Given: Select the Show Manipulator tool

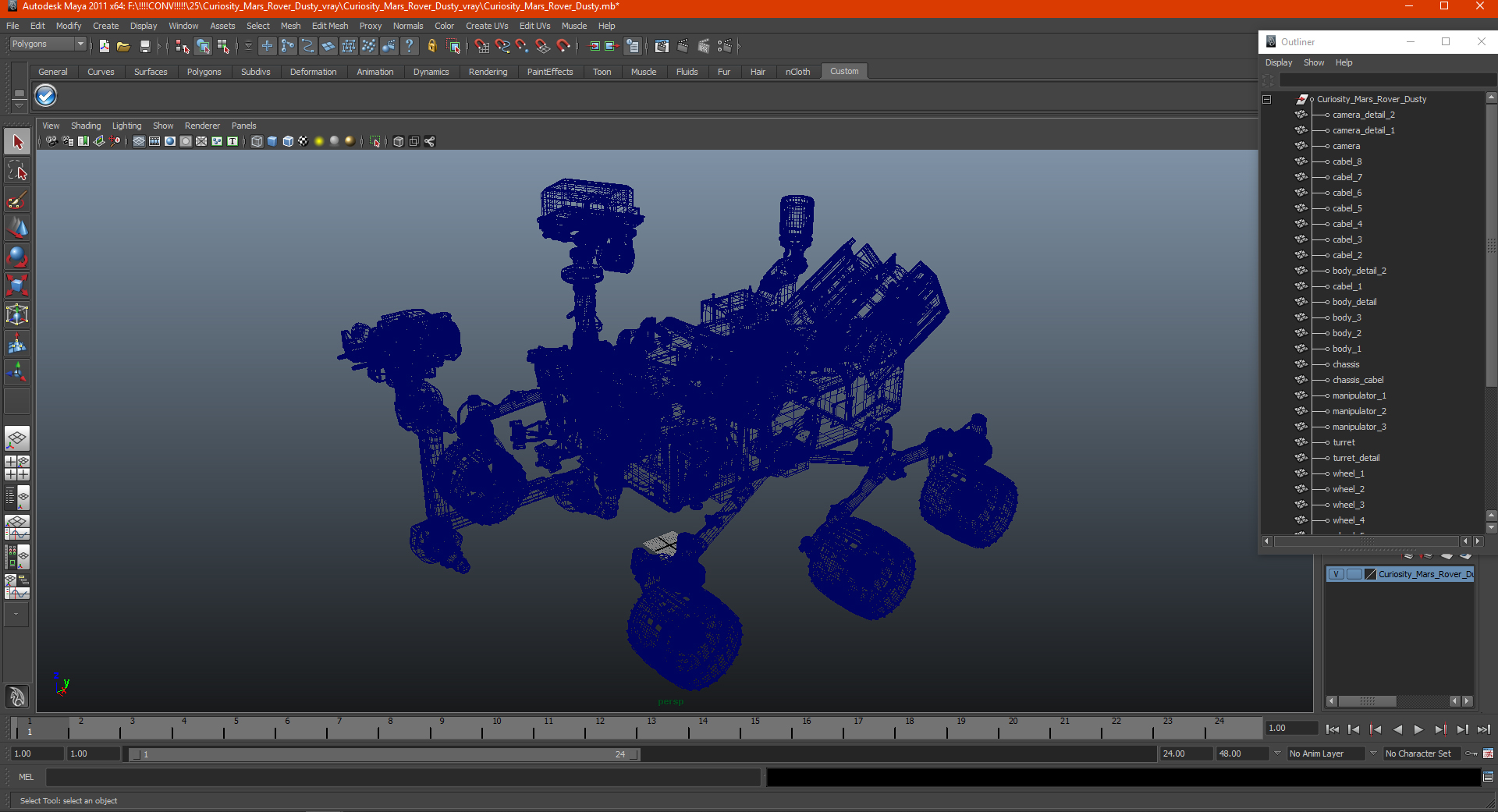Looking at the screenshot, I should tap(17, 372).
